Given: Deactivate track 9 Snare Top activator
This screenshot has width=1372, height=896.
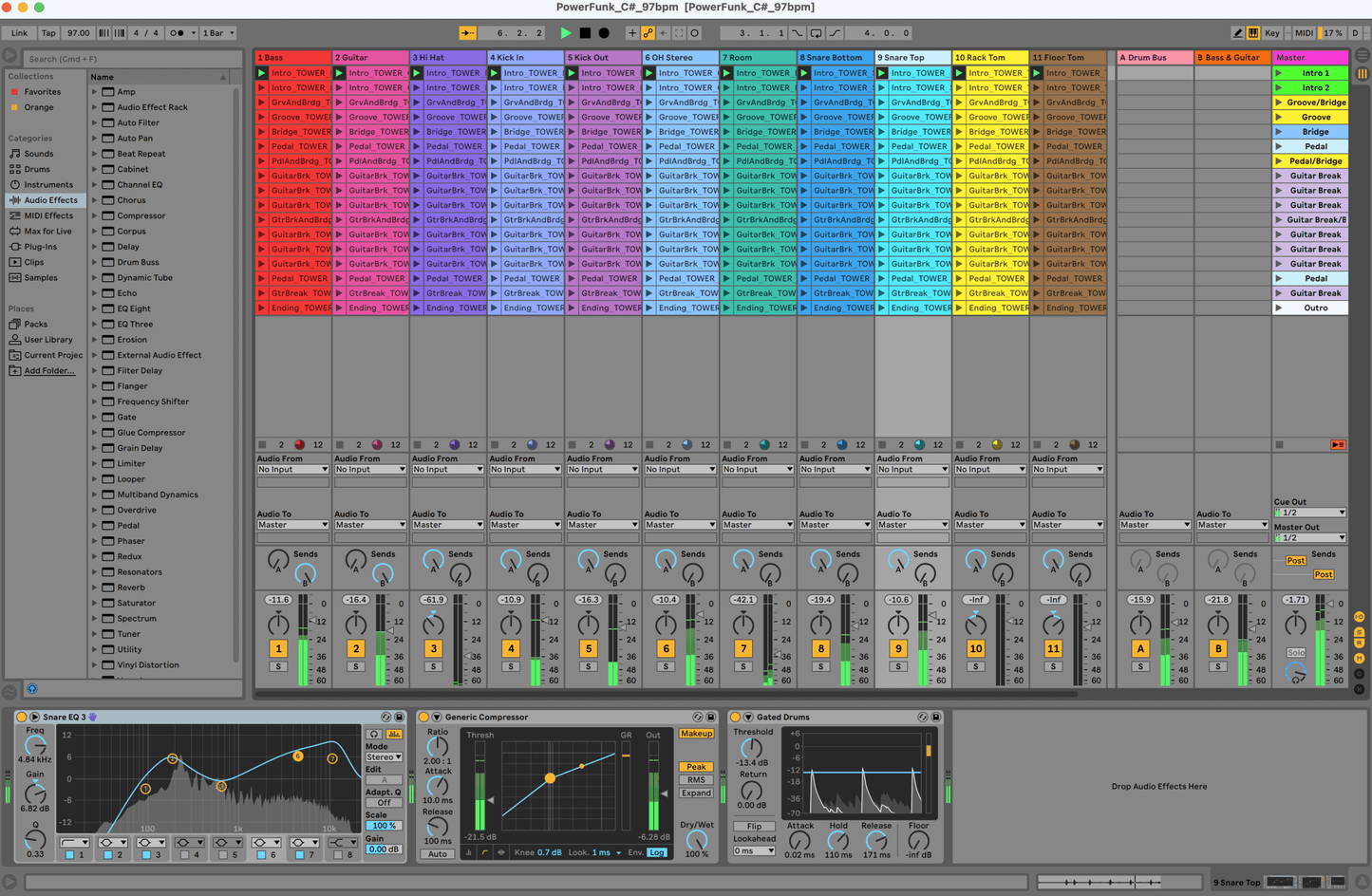Looking at the screenshot, I should point(898,648).
